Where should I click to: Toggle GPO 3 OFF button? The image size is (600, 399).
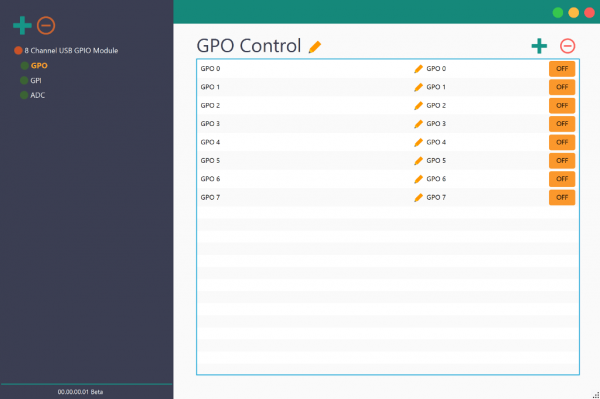click(x=562, y=124)
